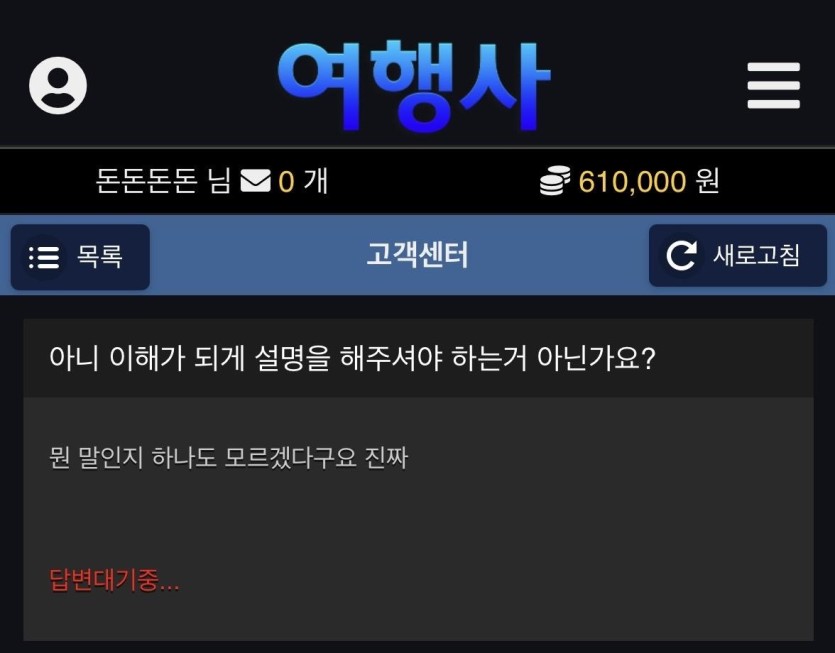Go home via the 여행사 logo
The image size is (835, 653).
(414, 86)
